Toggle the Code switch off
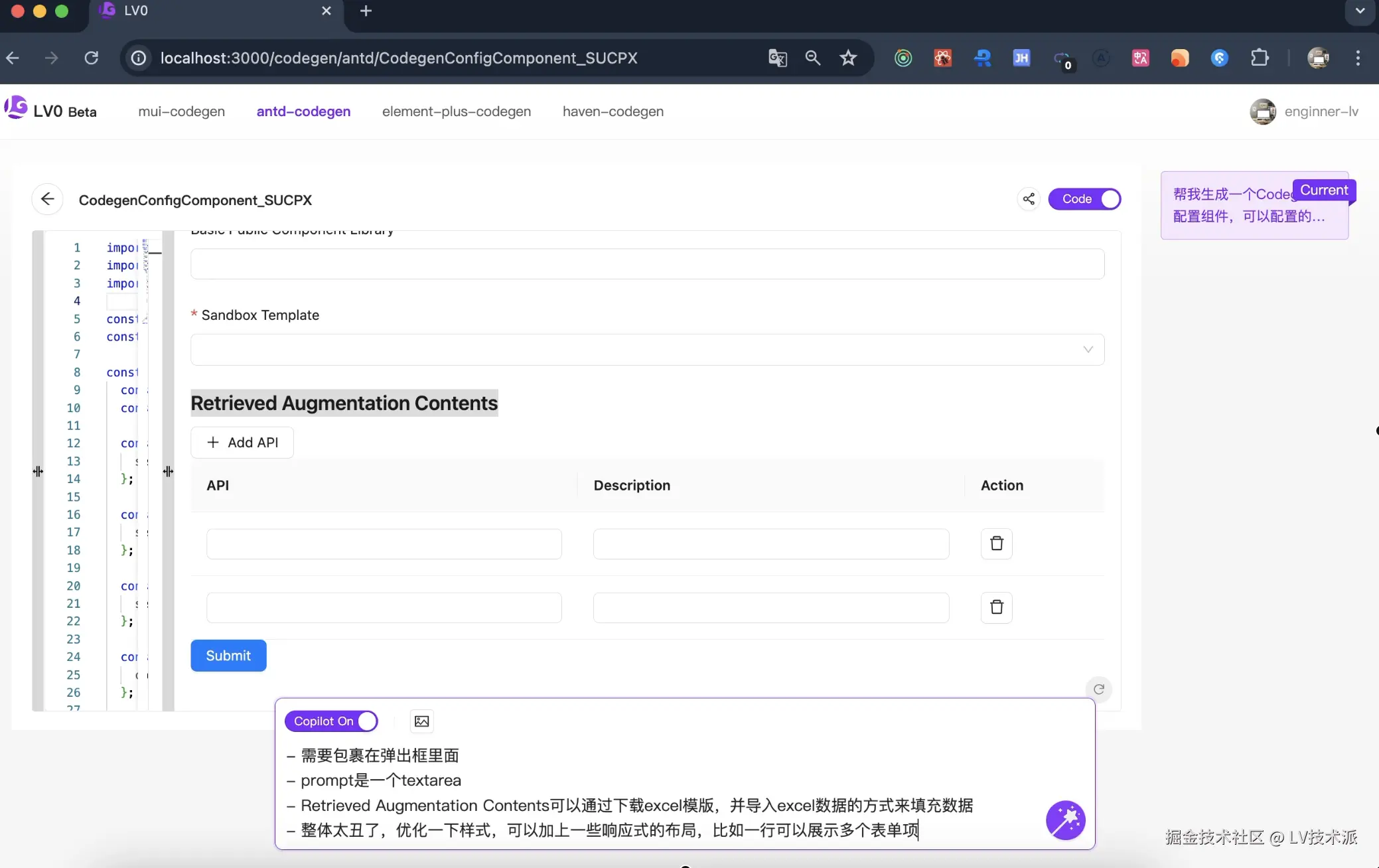Image resolution: width=1379 pixels, height=868 pixels. pyautogui.click(x=1084, y=199)
